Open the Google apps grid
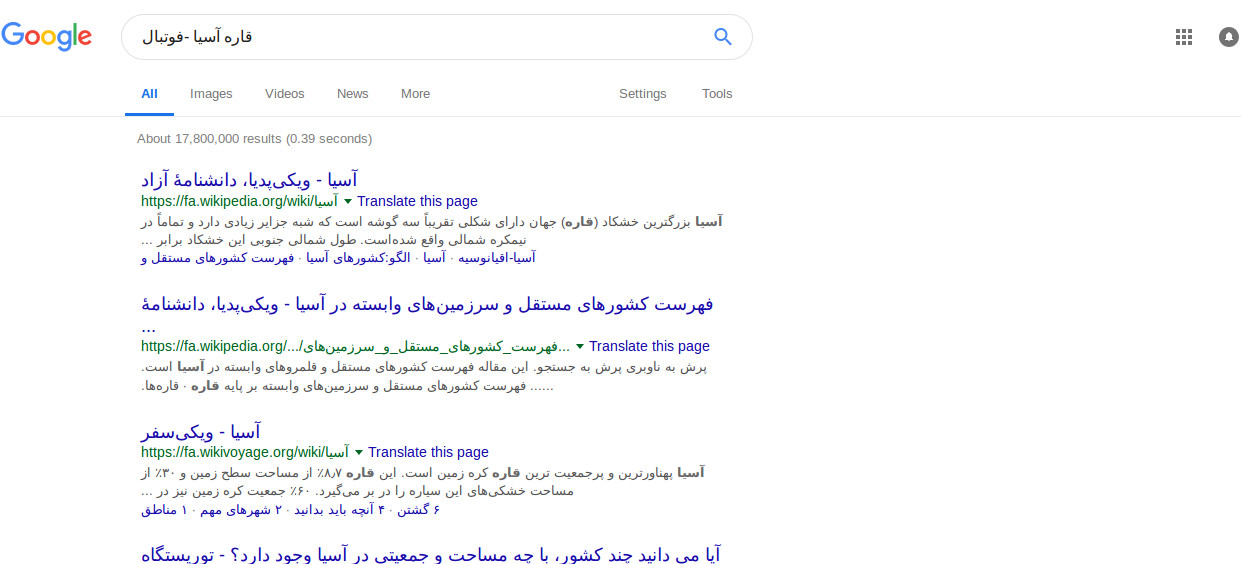The image size is (1241, 564). (x=1184, y=37)
